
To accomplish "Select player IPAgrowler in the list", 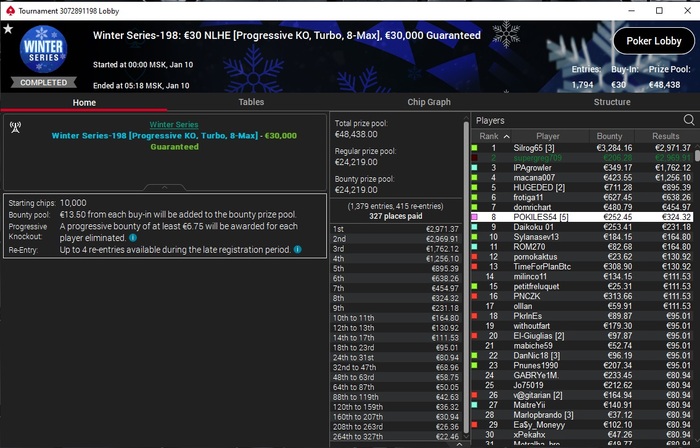I will point(582,168).
